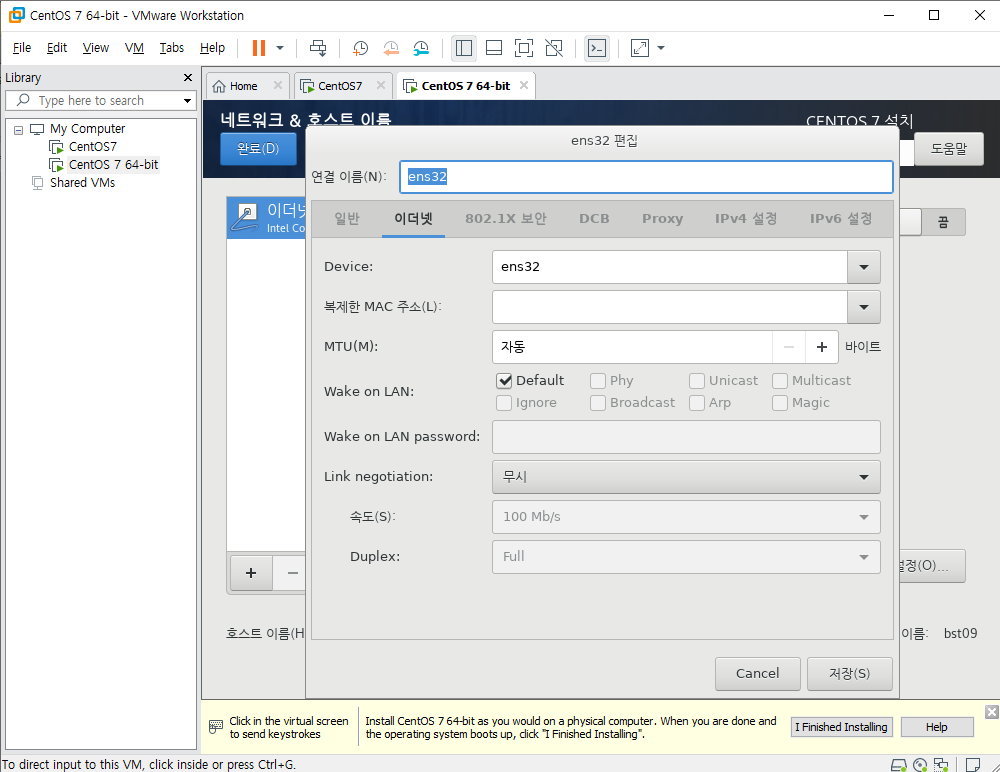Viewport: 1000px width, 772px height.
Task: Open library search filter dropdown
Action: [187, 101]
